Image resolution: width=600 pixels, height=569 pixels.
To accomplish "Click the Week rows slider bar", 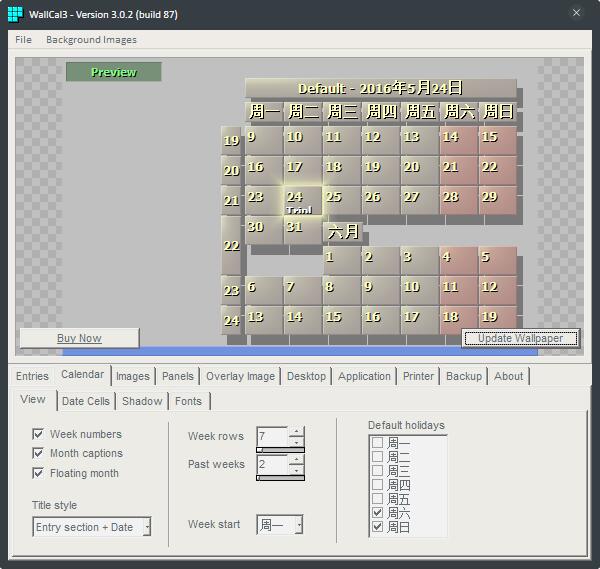I will [x=280, y=450].
